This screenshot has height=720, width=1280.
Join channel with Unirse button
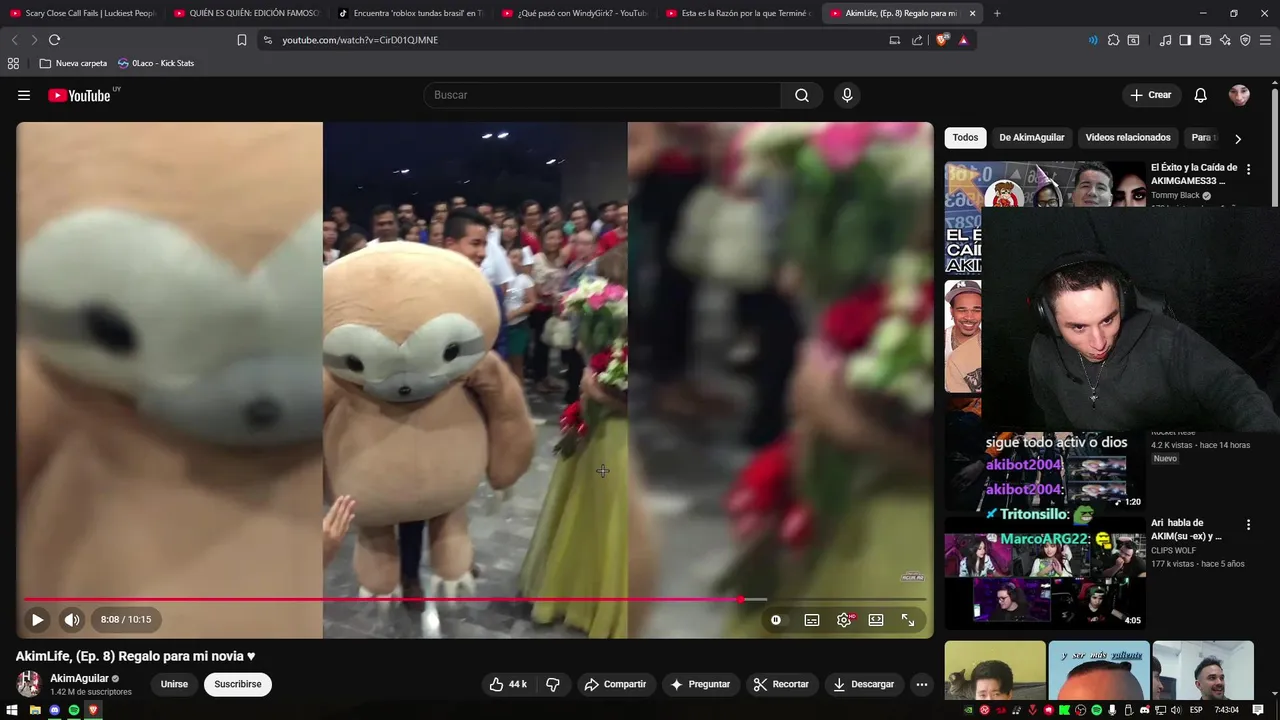[x=174, y=684]
